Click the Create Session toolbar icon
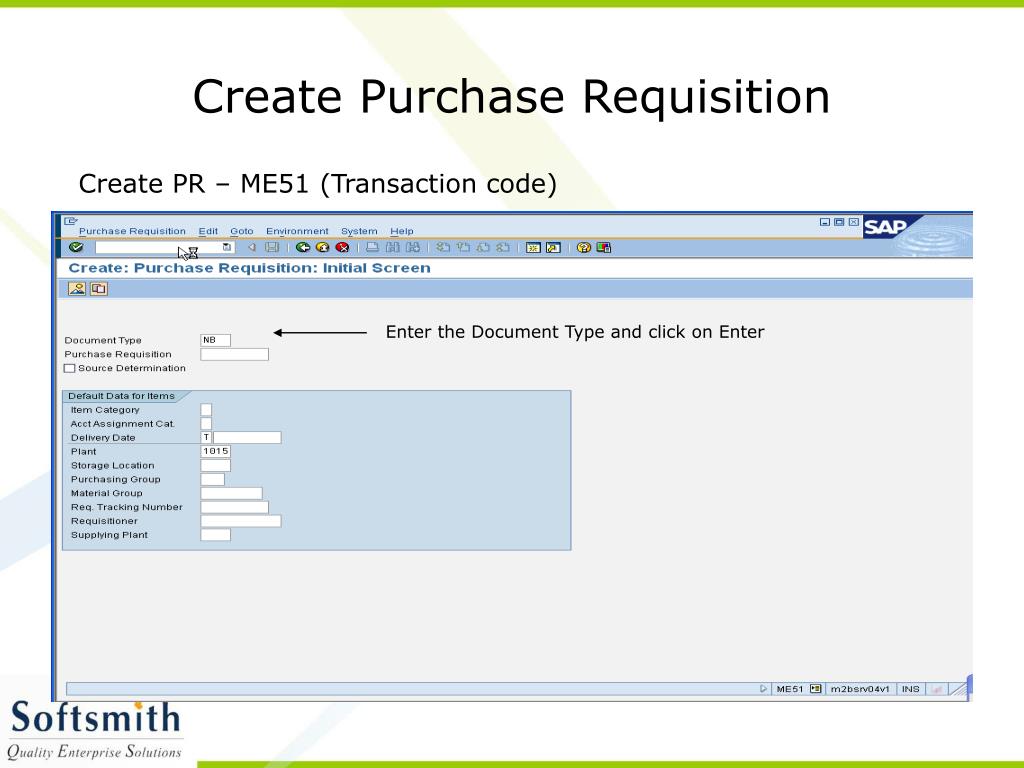The width and height of the screenshot is (1024, 768). [534, 248]
